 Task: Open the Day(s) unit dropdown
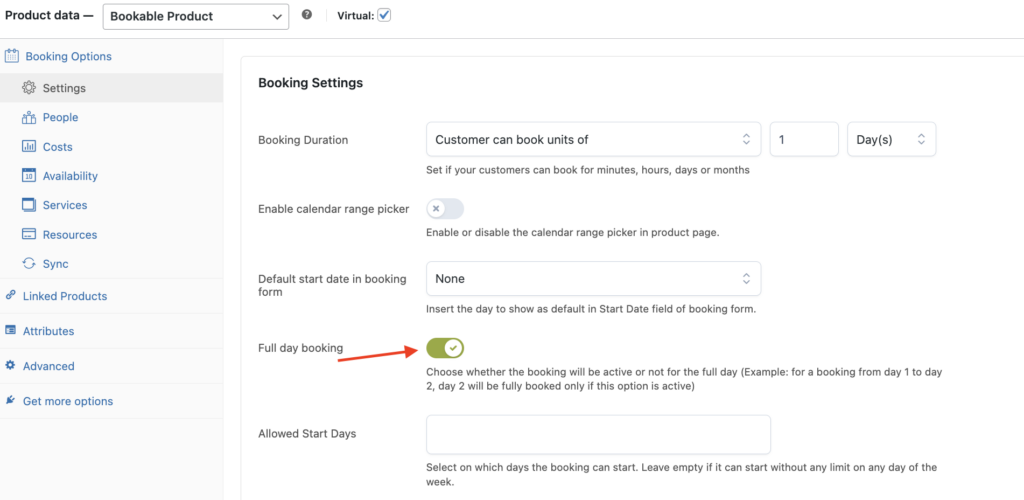click(x=891, y=140)
